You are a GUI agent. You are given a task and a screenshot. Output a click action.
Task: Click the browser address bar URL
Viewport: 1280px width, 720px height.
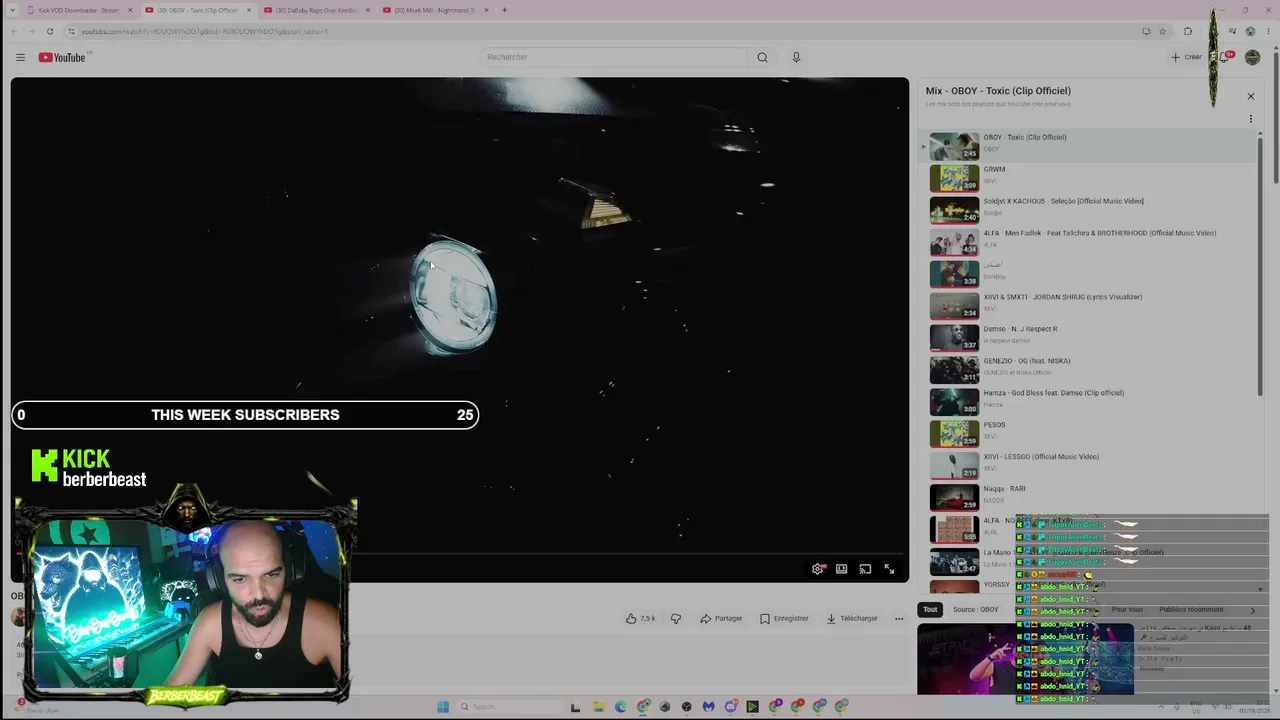(203, 31)
